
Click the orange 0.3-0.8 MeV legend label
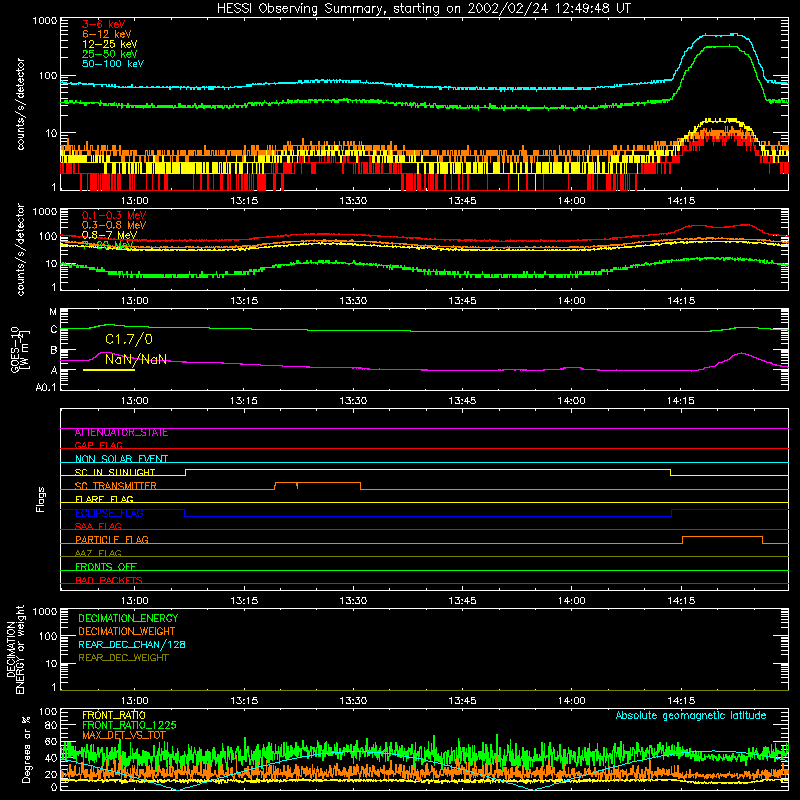click(114, 225)
